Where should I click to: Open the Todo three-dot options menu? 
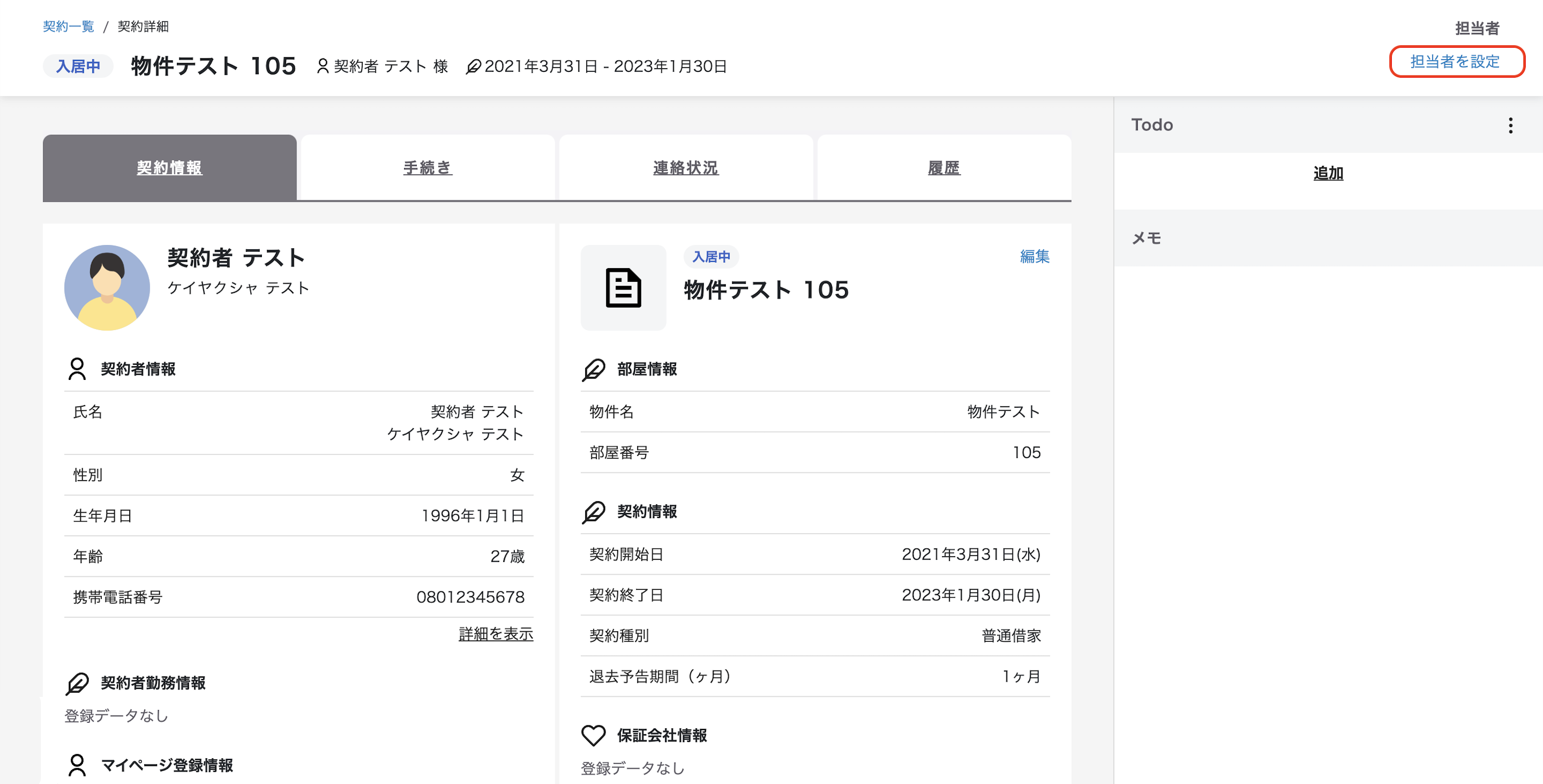coord(1510,125)
